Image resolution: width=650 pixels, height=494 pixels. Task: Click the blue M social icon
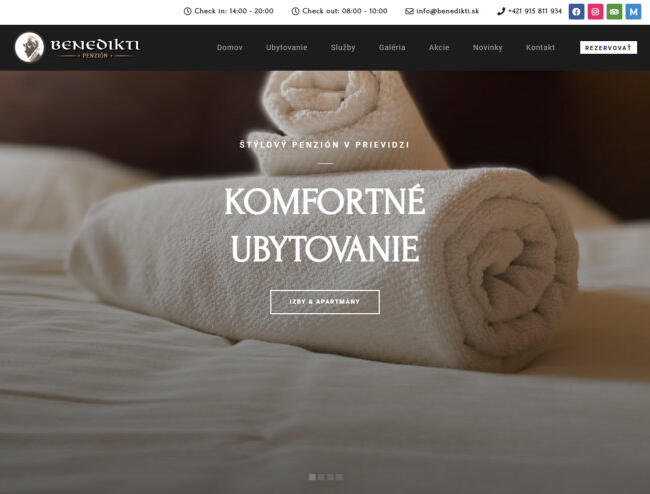(633, 12)
